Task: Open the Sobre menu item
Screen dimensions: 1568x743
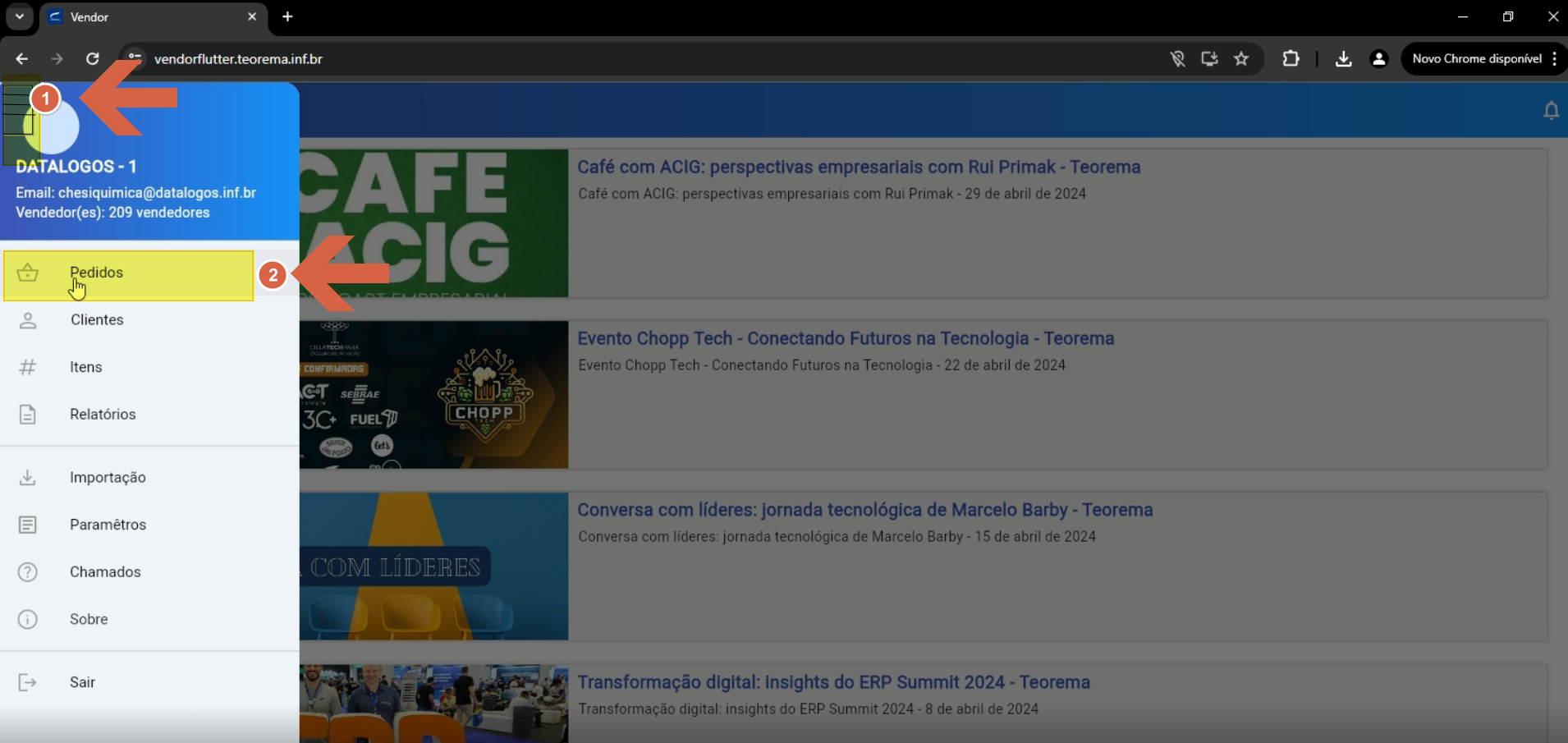Action: (149, 619)
